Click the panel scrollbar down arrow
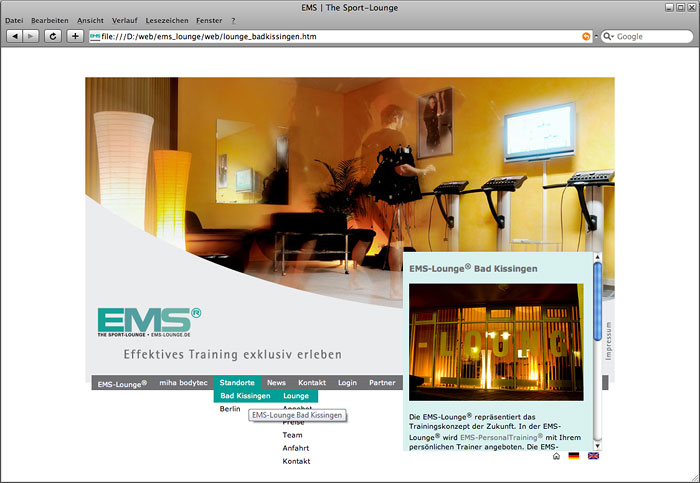Screen dimensions: 700x483 point(597,446)
